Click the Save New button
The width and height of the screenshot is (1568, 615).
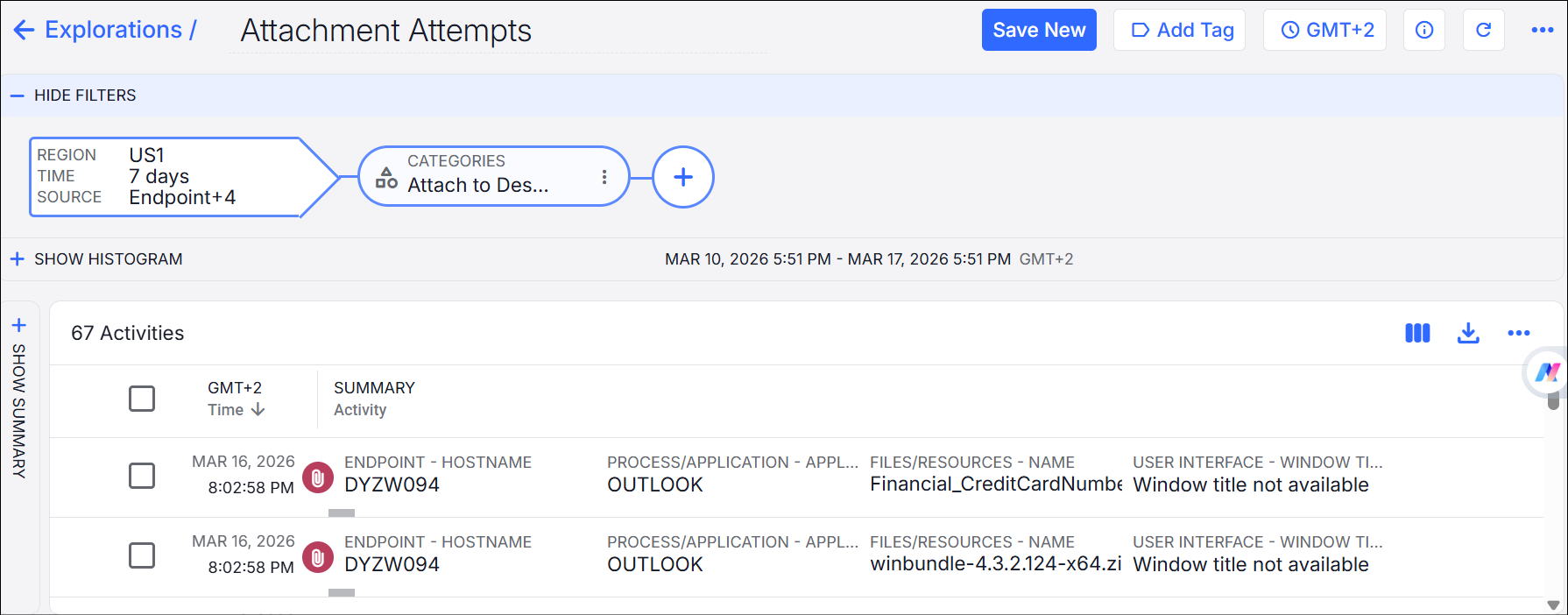tap(1039, 30)
